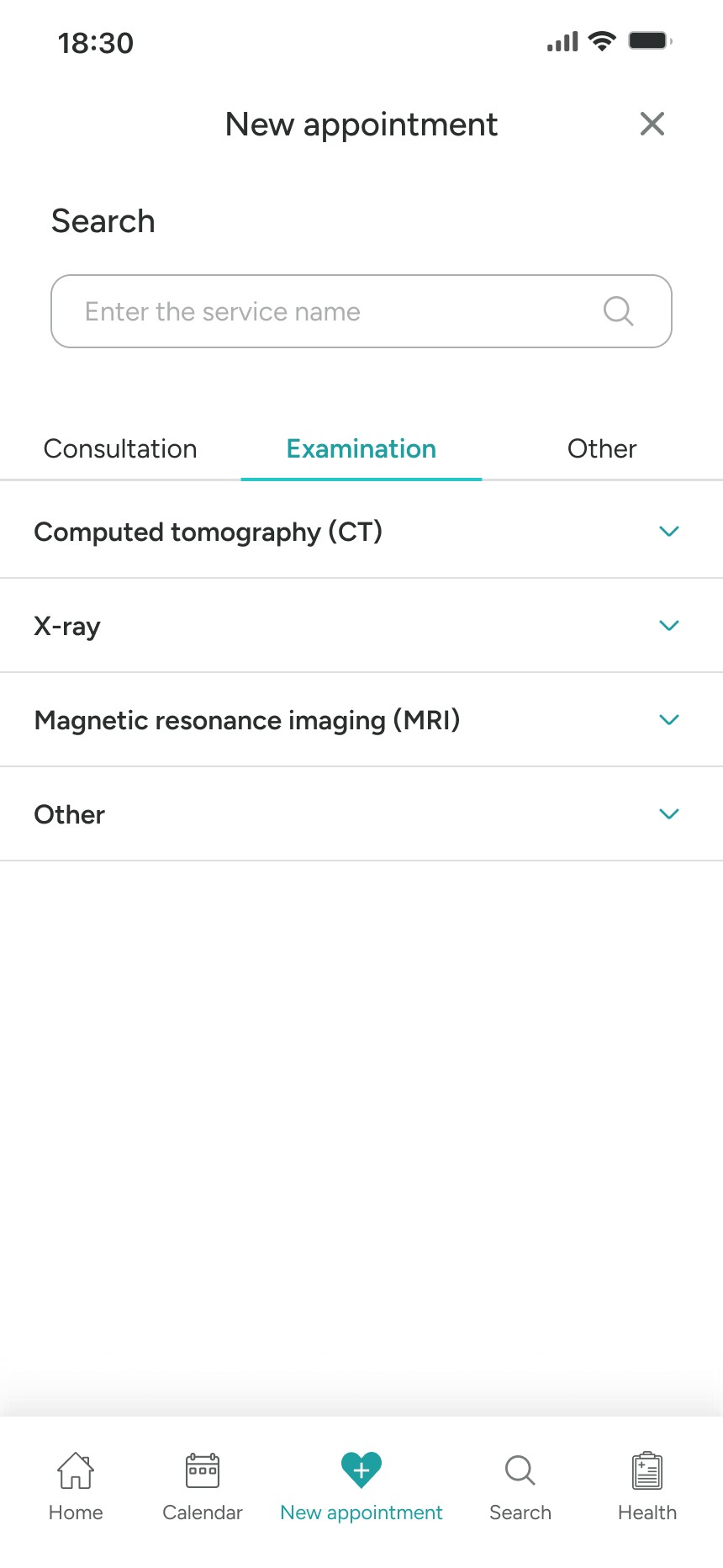
Task: Expand the Computed tomography (CT) chevron
Action: [x=669, y=532]
